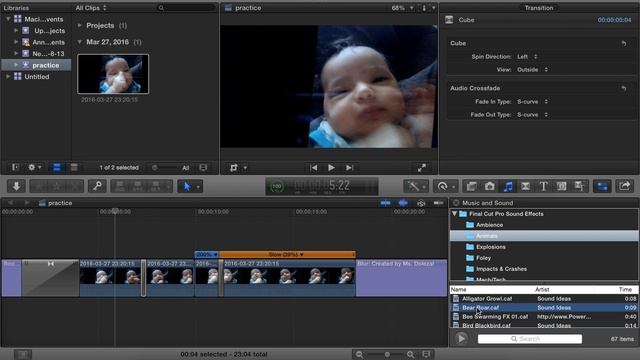
Task: Jump to previous edit in viewer
Action: pyautogui.click(x=313, y=168)
